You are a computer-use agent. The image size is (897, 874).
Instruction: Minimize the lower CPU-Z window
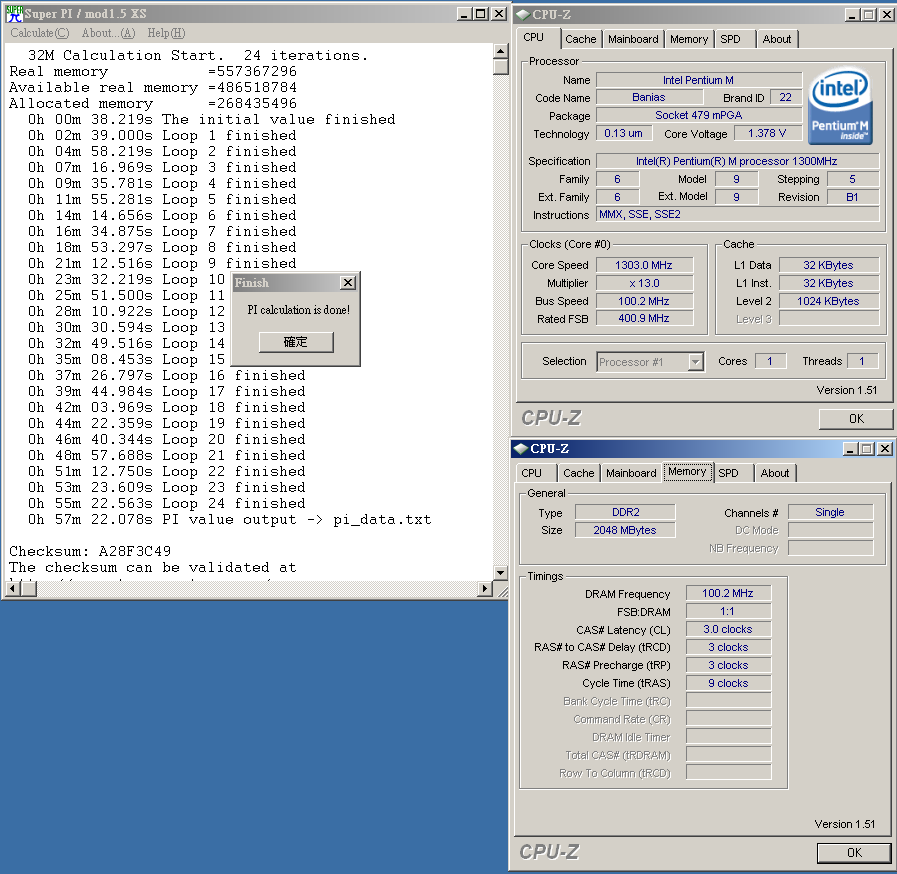[x=850, y=448]
